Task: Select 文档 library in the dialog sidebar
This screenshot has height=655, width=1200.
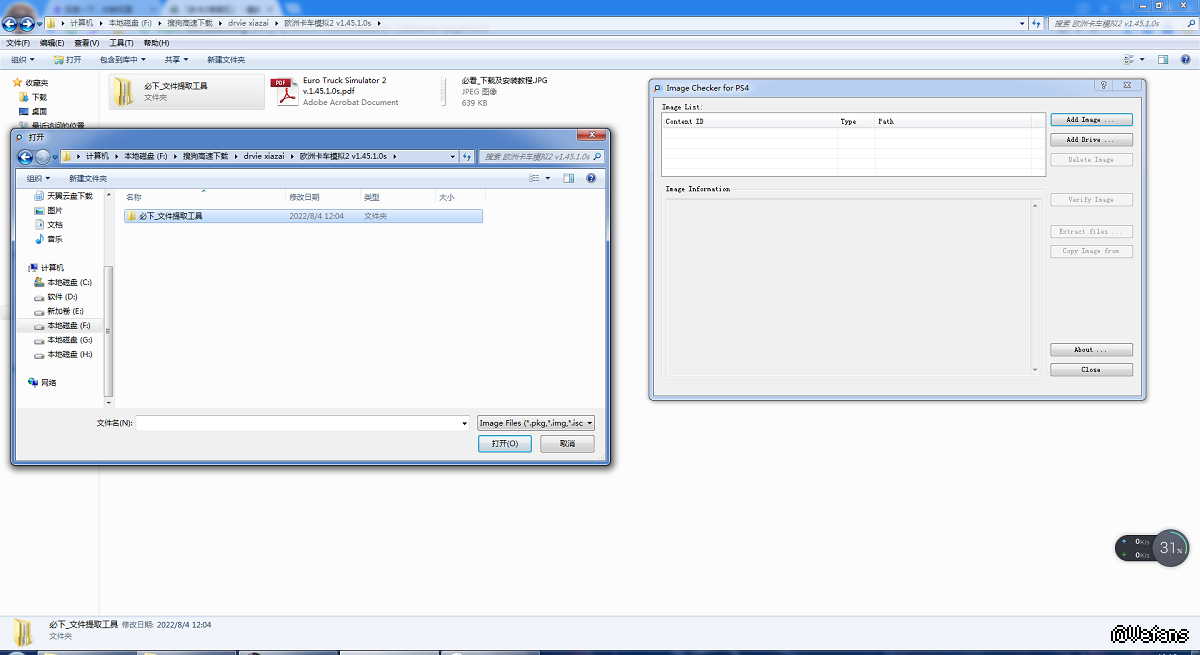Action: (x=48, y=225)
